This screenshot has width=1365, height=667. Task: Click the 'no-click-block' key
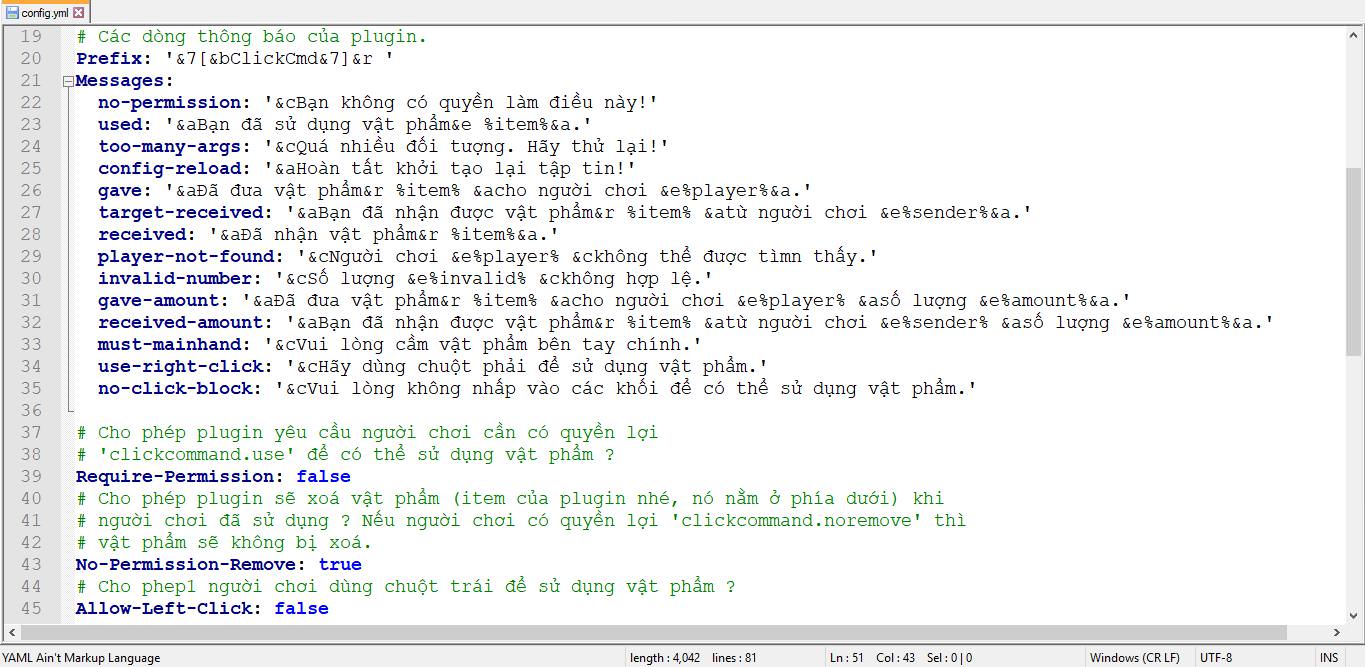click(x=175, y=389)
